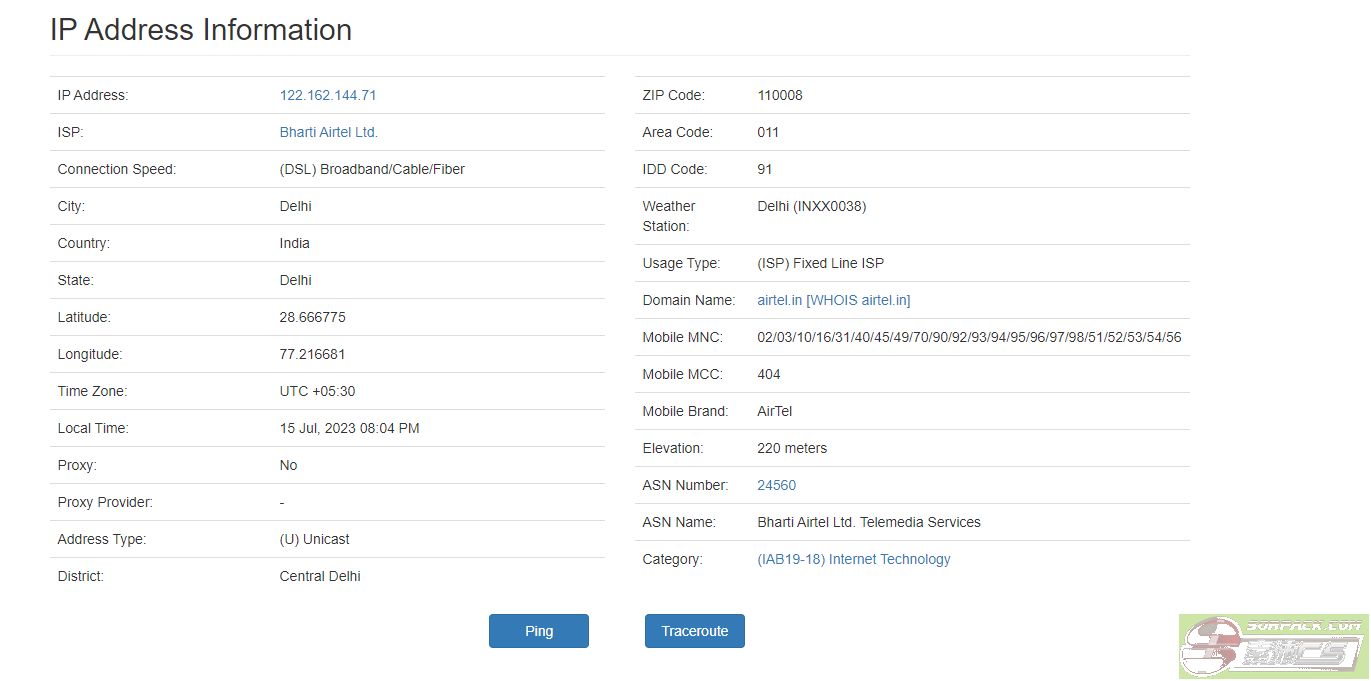The width and height of the screenshot is (1371, 681).
Task: Select the "No" proxy value
Action: tap(289, 465)
